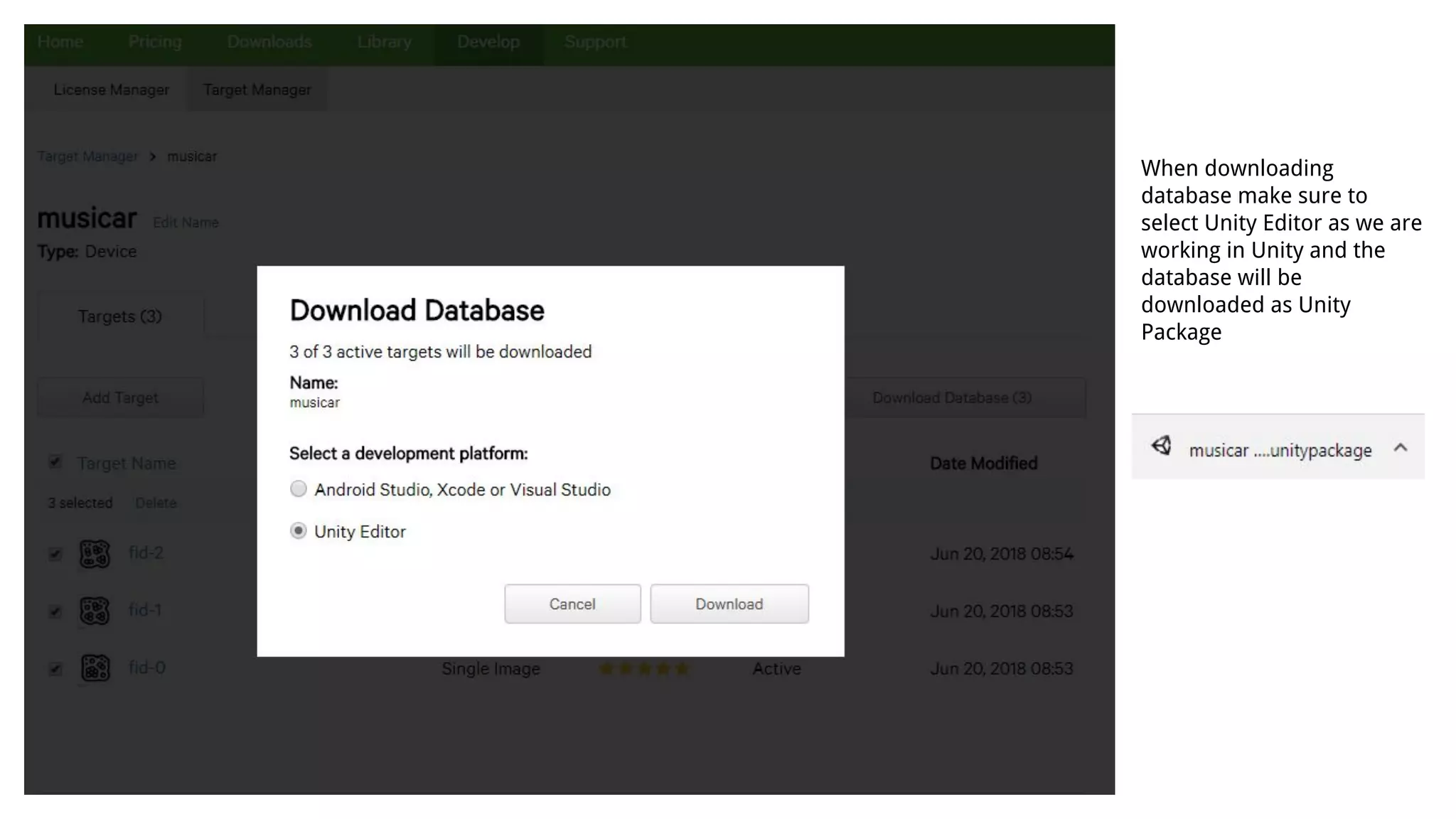1456x819 pixels.
Task: Select the Targets (3) tab
Action: click(x=120, y=316)
